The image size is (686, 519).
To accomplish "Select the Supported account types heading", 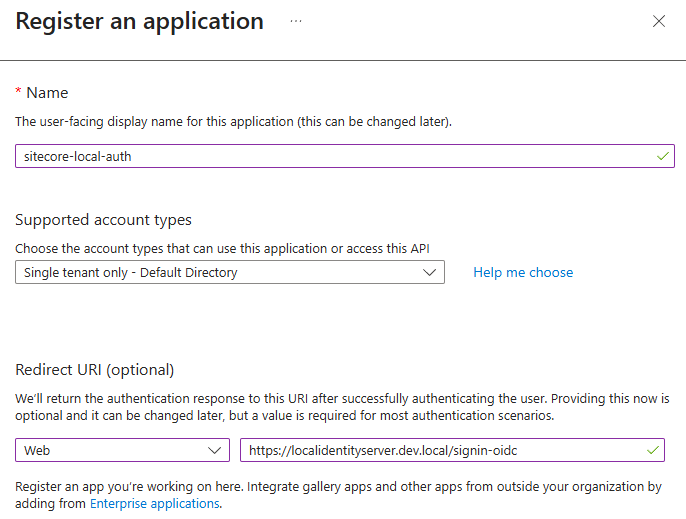I will coord(103,220).
